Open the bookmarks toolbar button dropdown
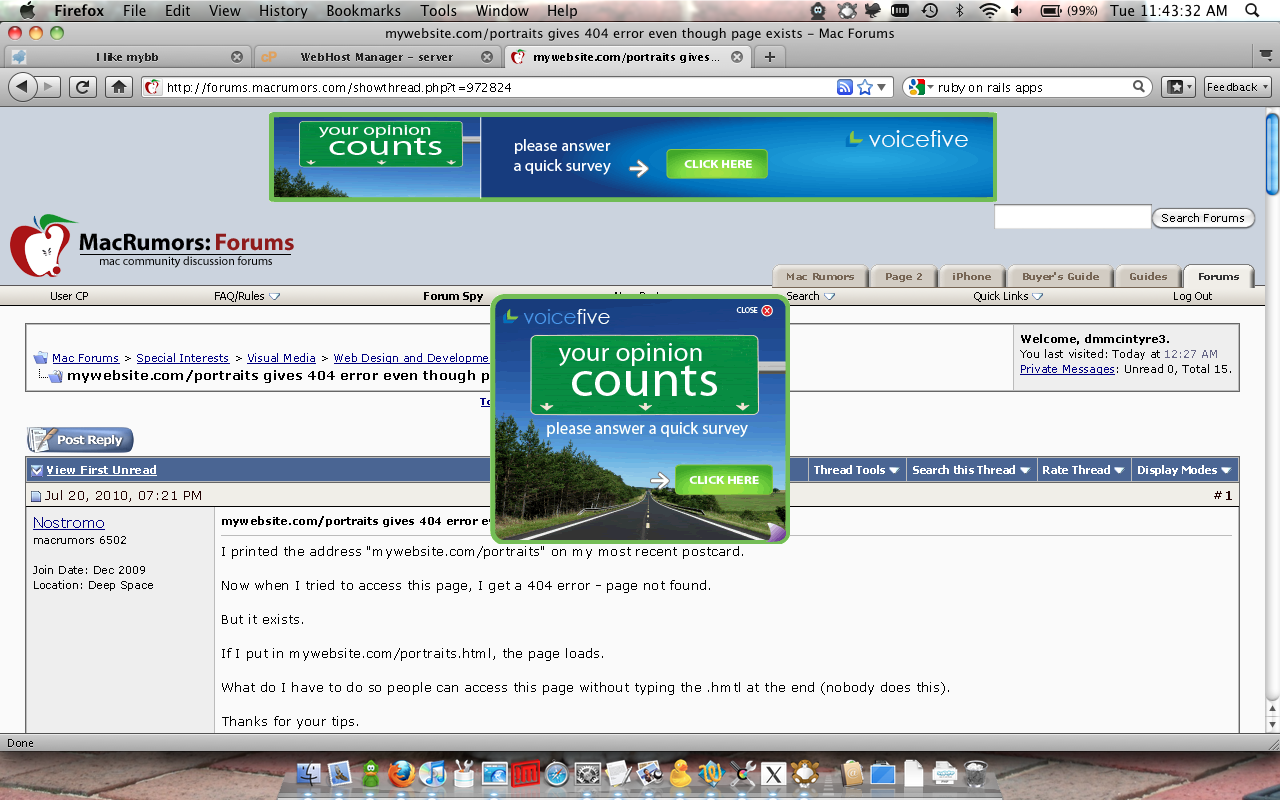 pyautogui.click(x=1178, y=87)
